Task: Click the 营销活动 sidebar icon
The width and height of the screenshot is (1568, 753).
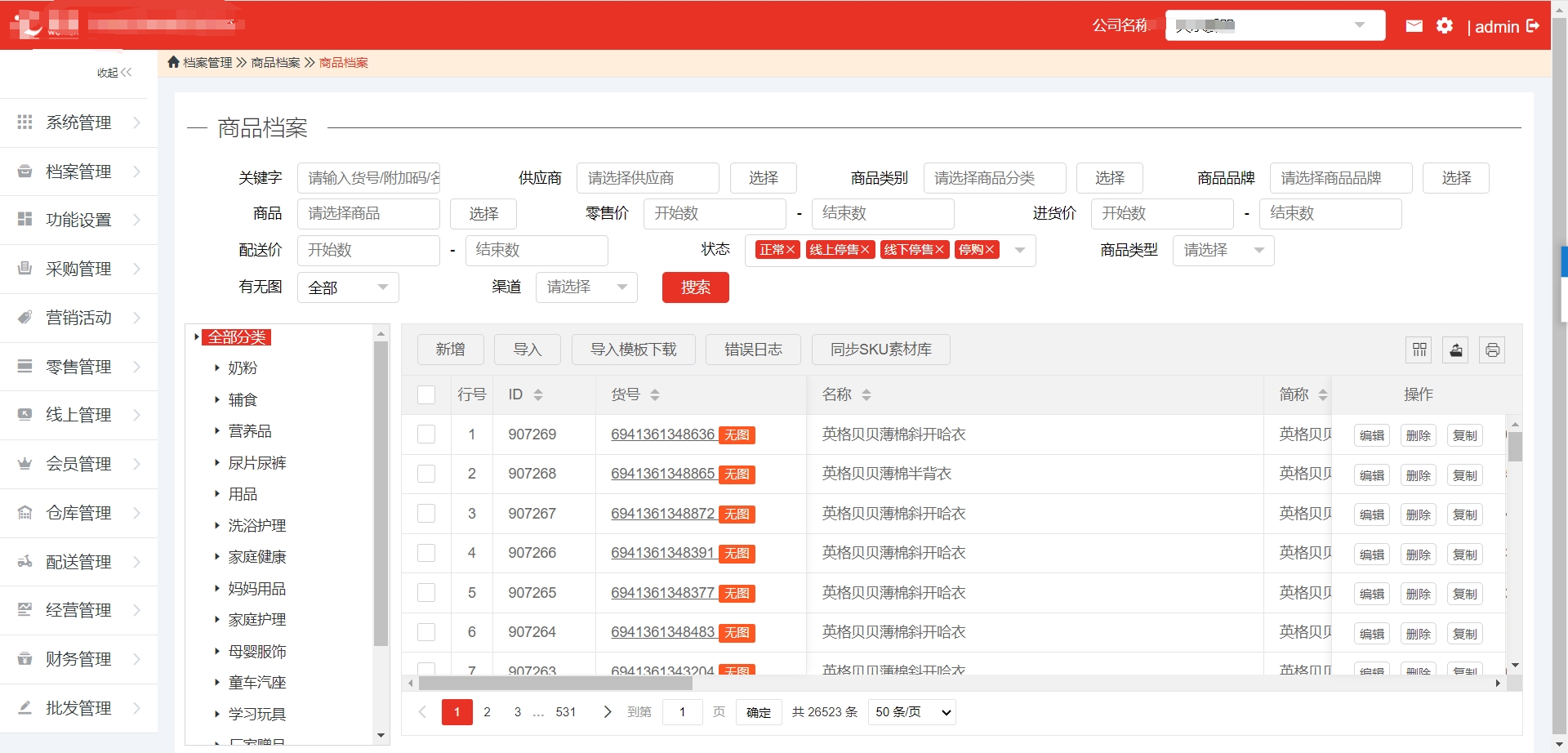Action: tap(24, 317)
